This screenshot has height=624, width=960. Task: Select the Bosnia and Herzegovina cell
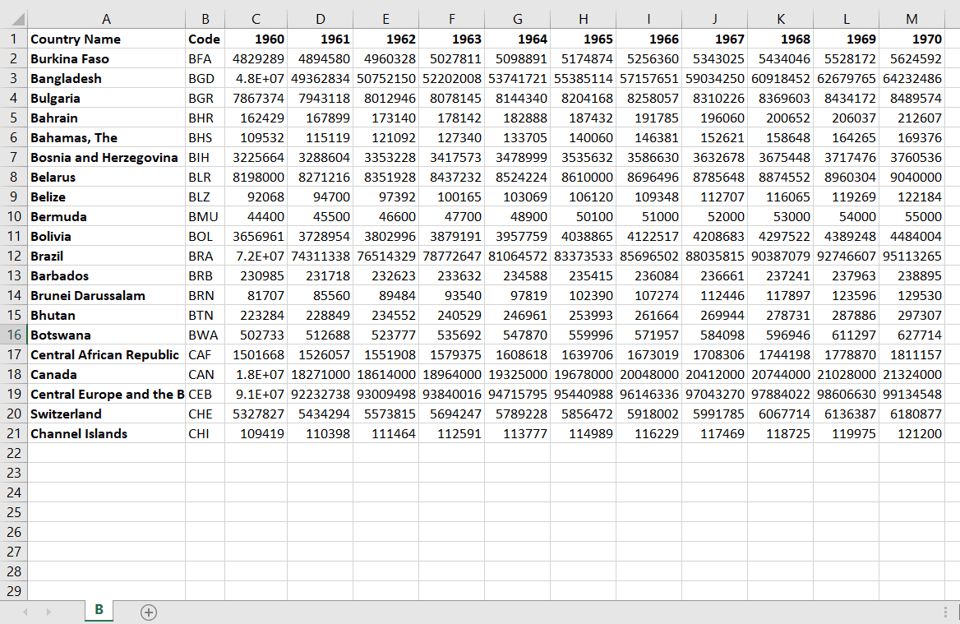[107, 157]
